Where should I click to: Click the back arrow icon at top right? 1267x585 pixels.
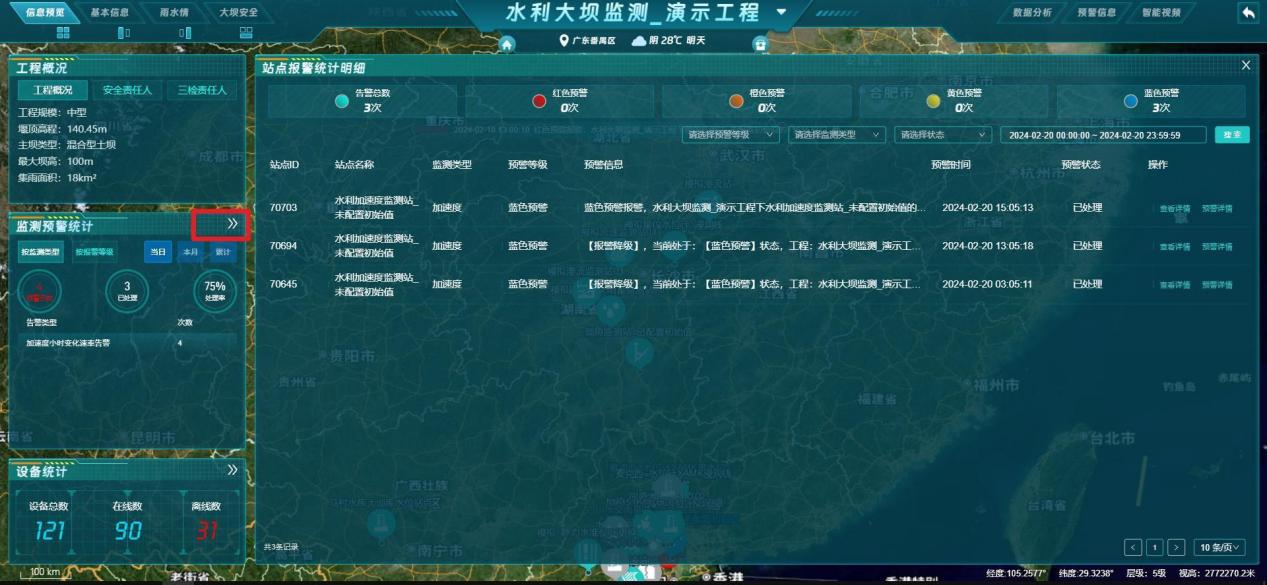click(x=1248, y=13)
